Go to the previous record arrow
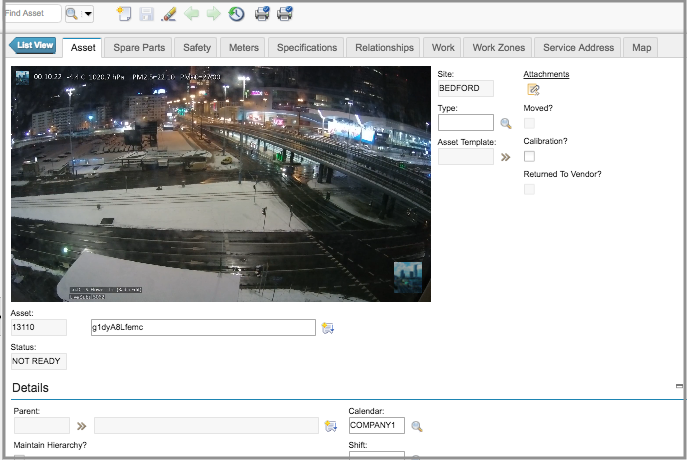 click(191, 14)
